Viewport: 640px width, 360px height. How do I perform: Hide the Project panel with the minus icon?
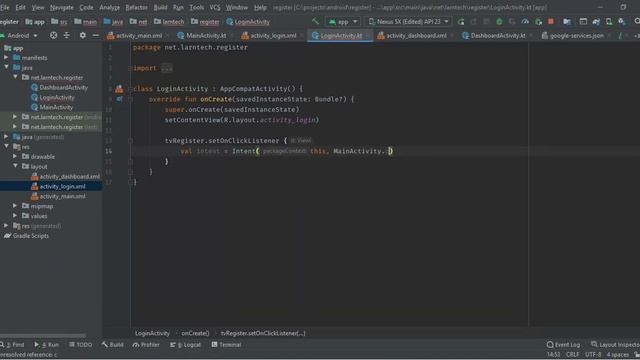point(96,36)
